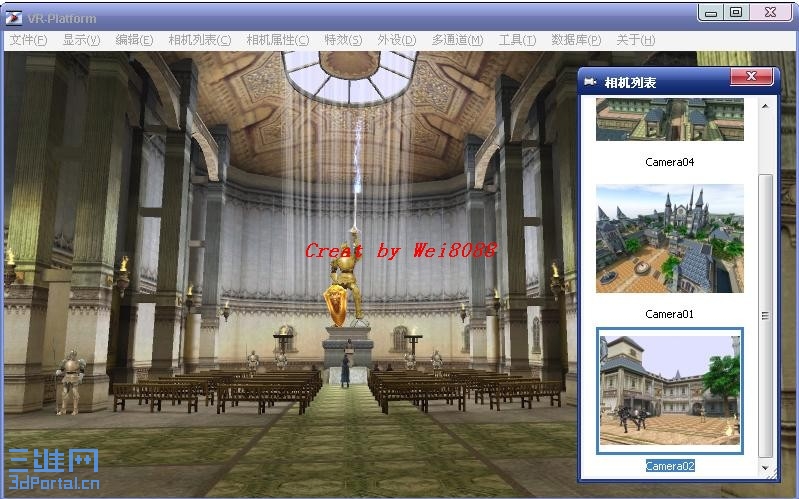Open the 数据库(P) menu
799x499 pixels.
(576, 40)
